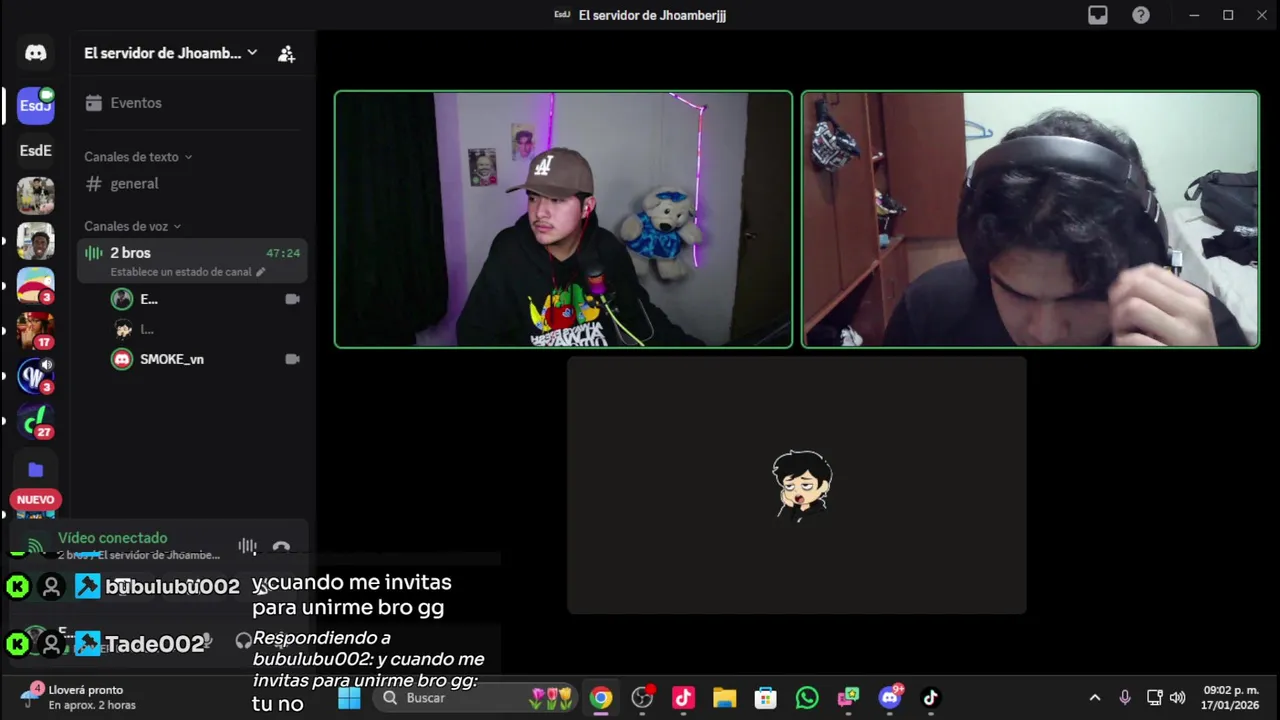
Task: Open File Explorer from taskbar
Action: pos(724,698)
